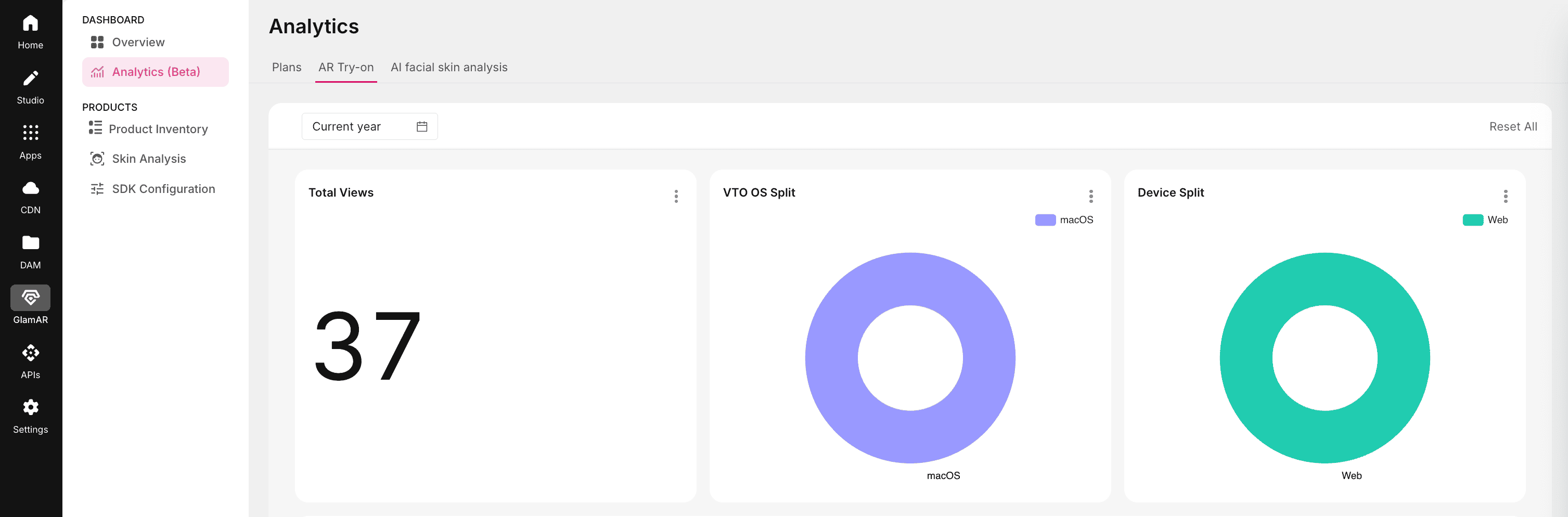
Task: Click the purple macOS donut chart ring
Action: [831, 358]
